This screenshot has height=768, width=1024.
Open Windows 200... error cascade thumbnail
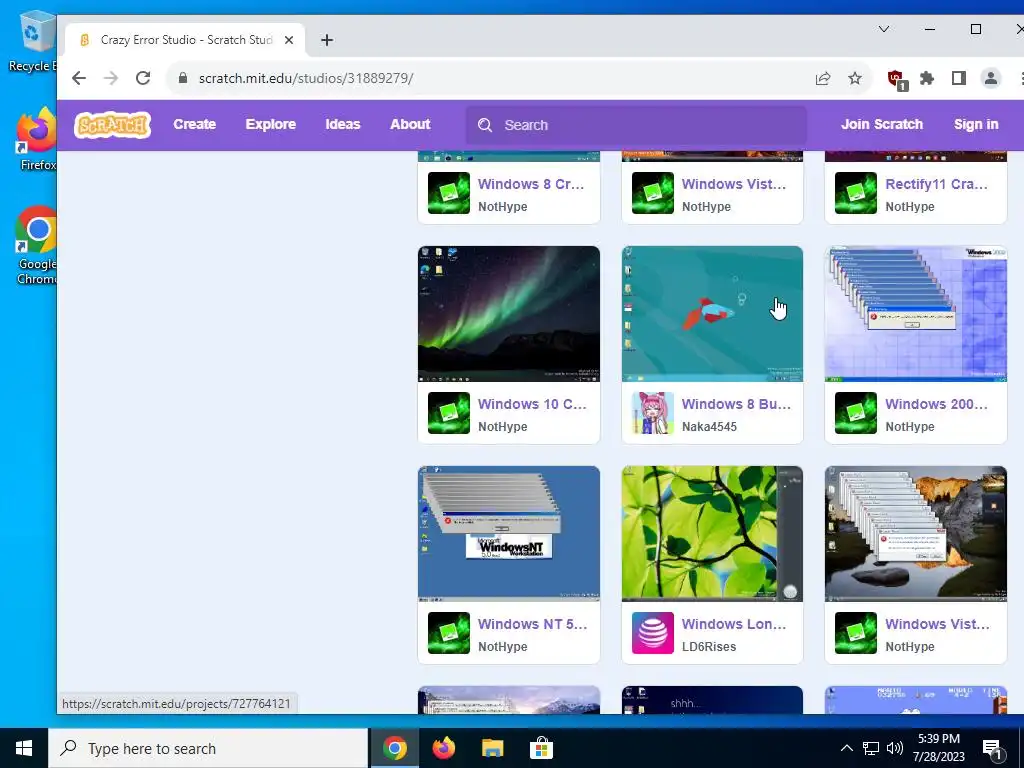(x=916, y=314)
